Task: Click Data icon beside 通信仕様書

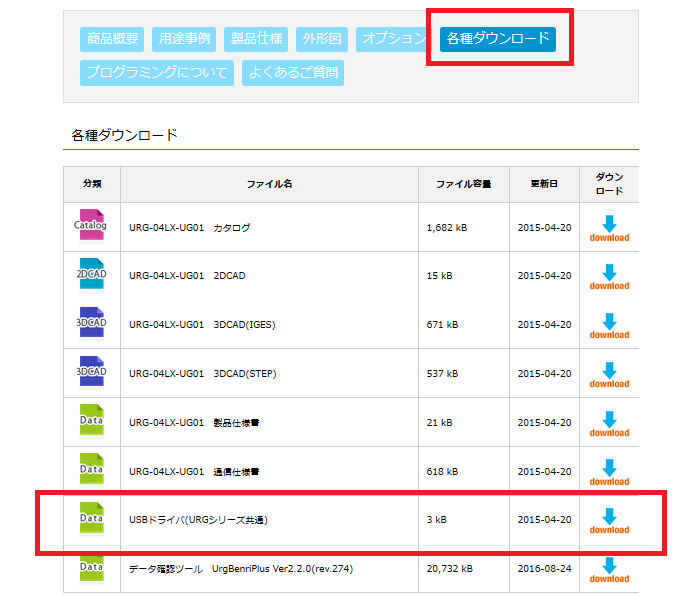Action: pyautogui.click(x=92, y=469)
